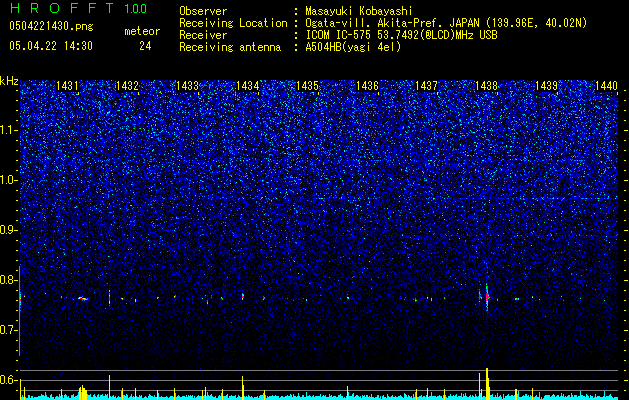The height and width of the screenshot is (400, 629).
Task: Click the date stamp 05.04.22 14:30
Action: (51, 46)
